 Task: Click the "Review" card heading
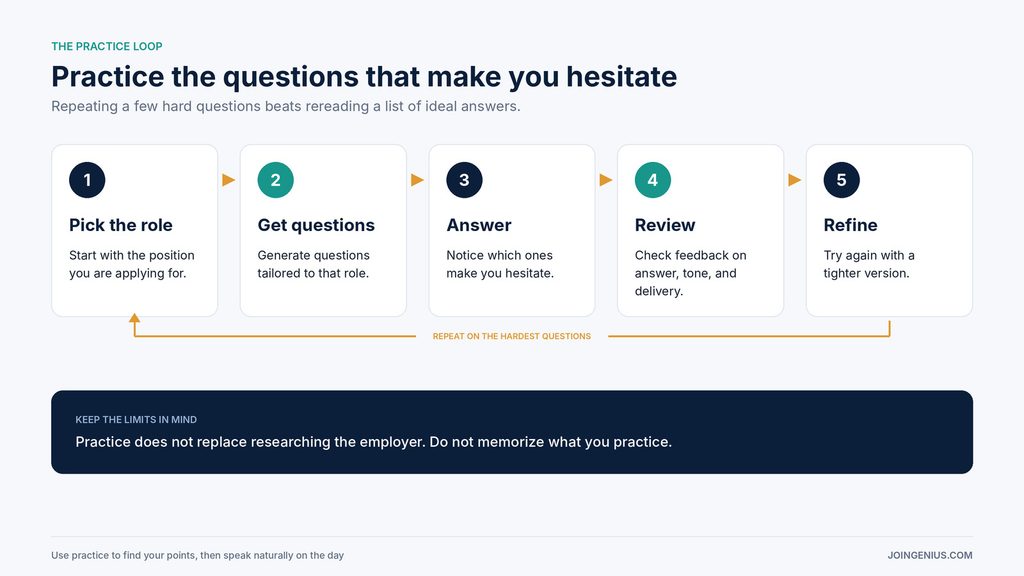[x=665, y=225]
